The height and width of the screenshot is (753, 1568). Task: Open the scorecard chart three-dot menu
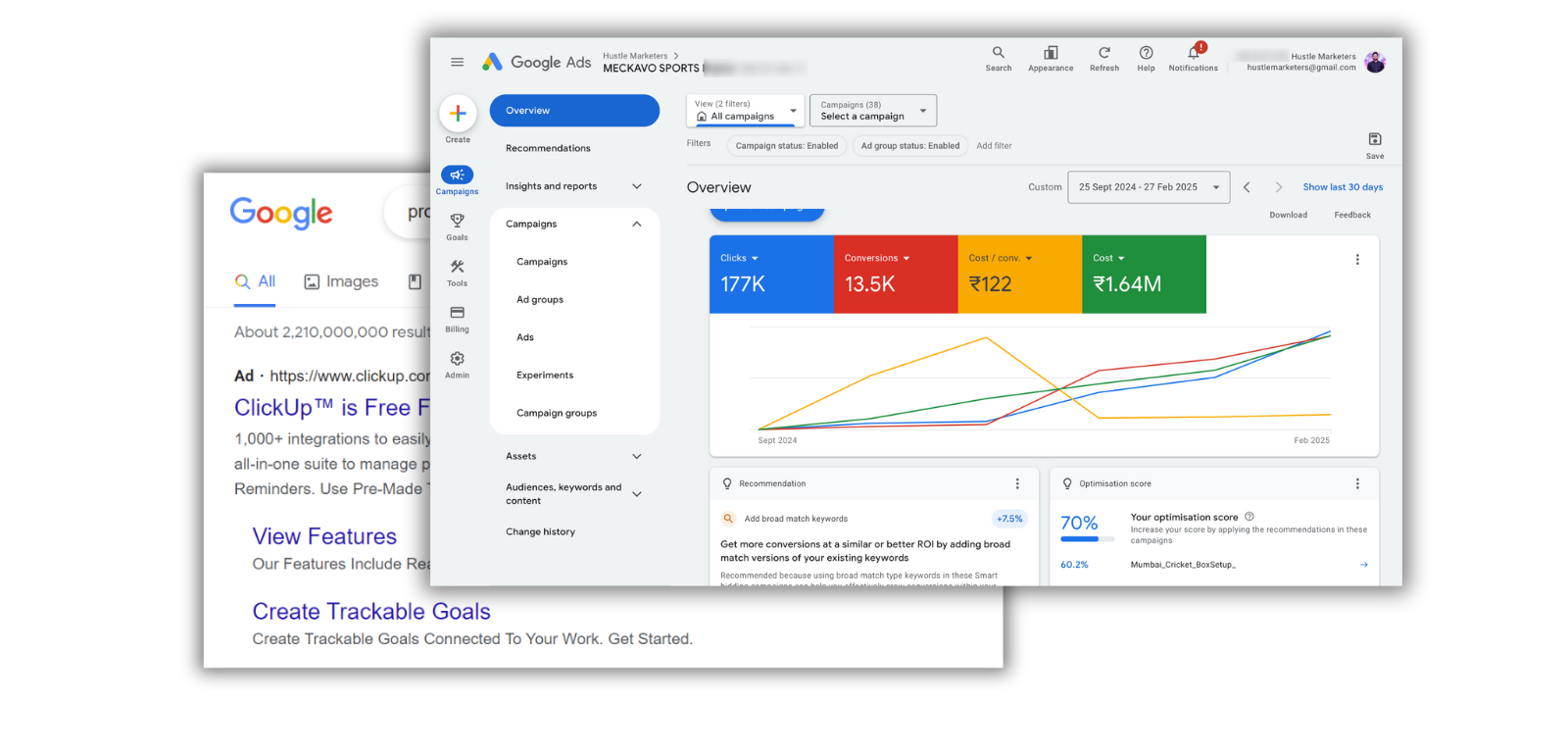point(1357,260)
